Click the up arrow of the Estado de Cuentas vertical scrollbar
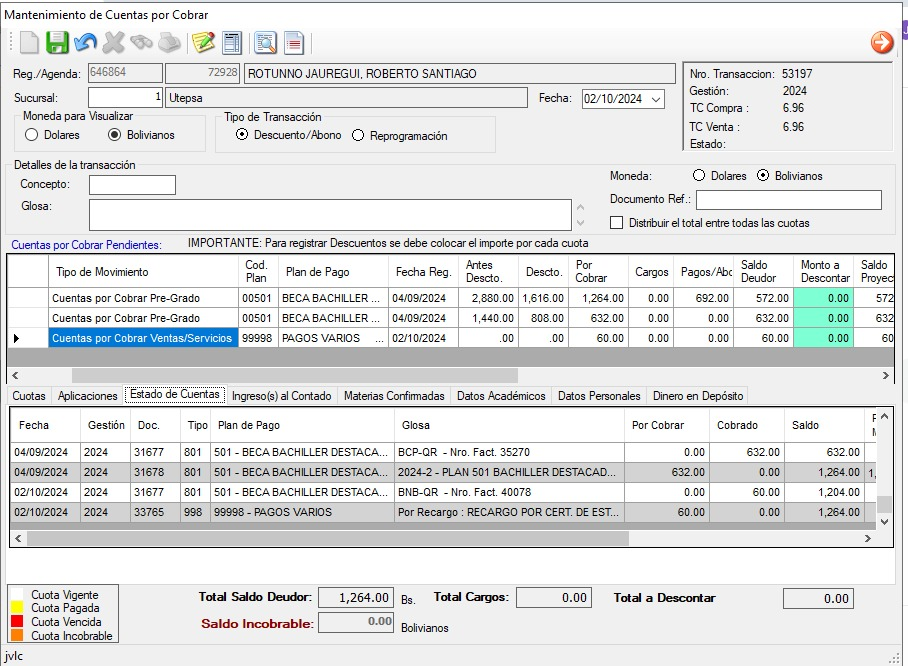The image size is (908, 666). click(884, 416)
